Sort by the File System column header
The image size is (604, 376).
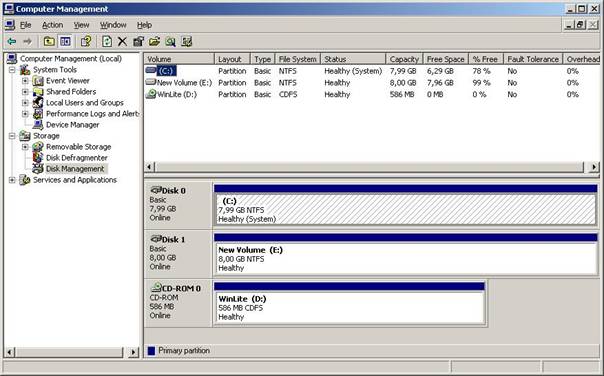(x=297, y=59)
